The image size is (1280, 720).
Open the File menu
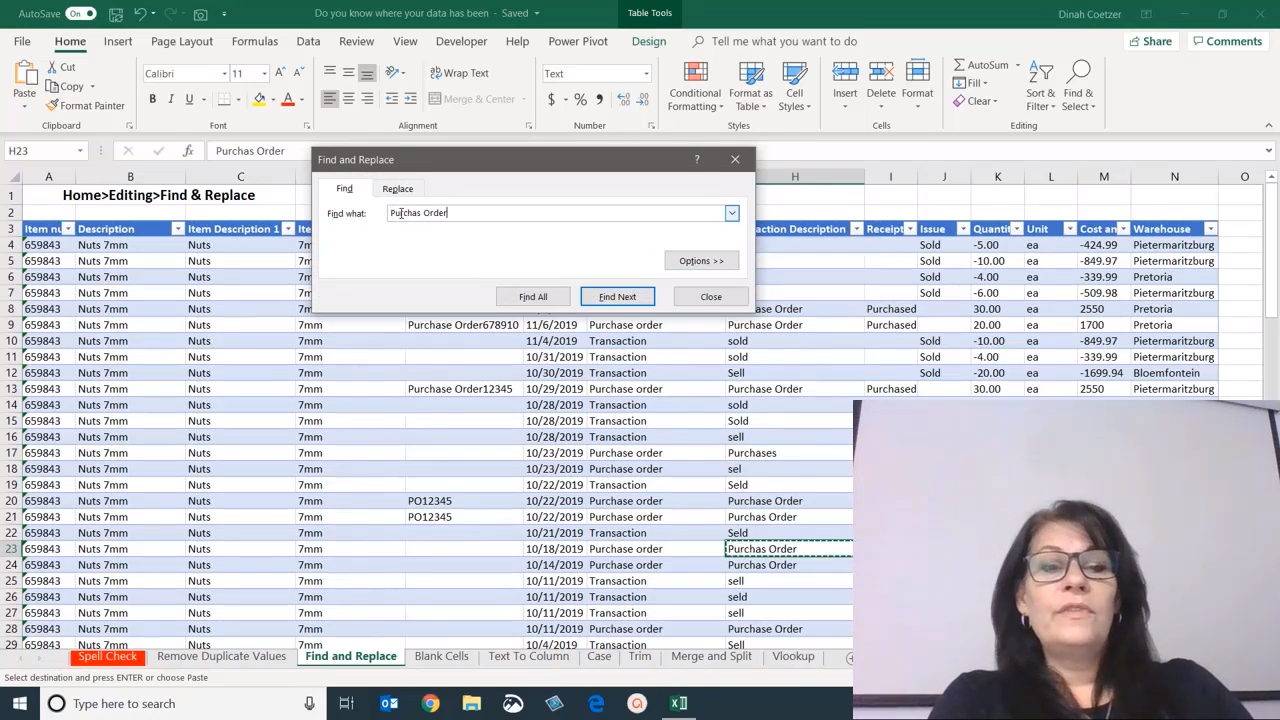22,41
